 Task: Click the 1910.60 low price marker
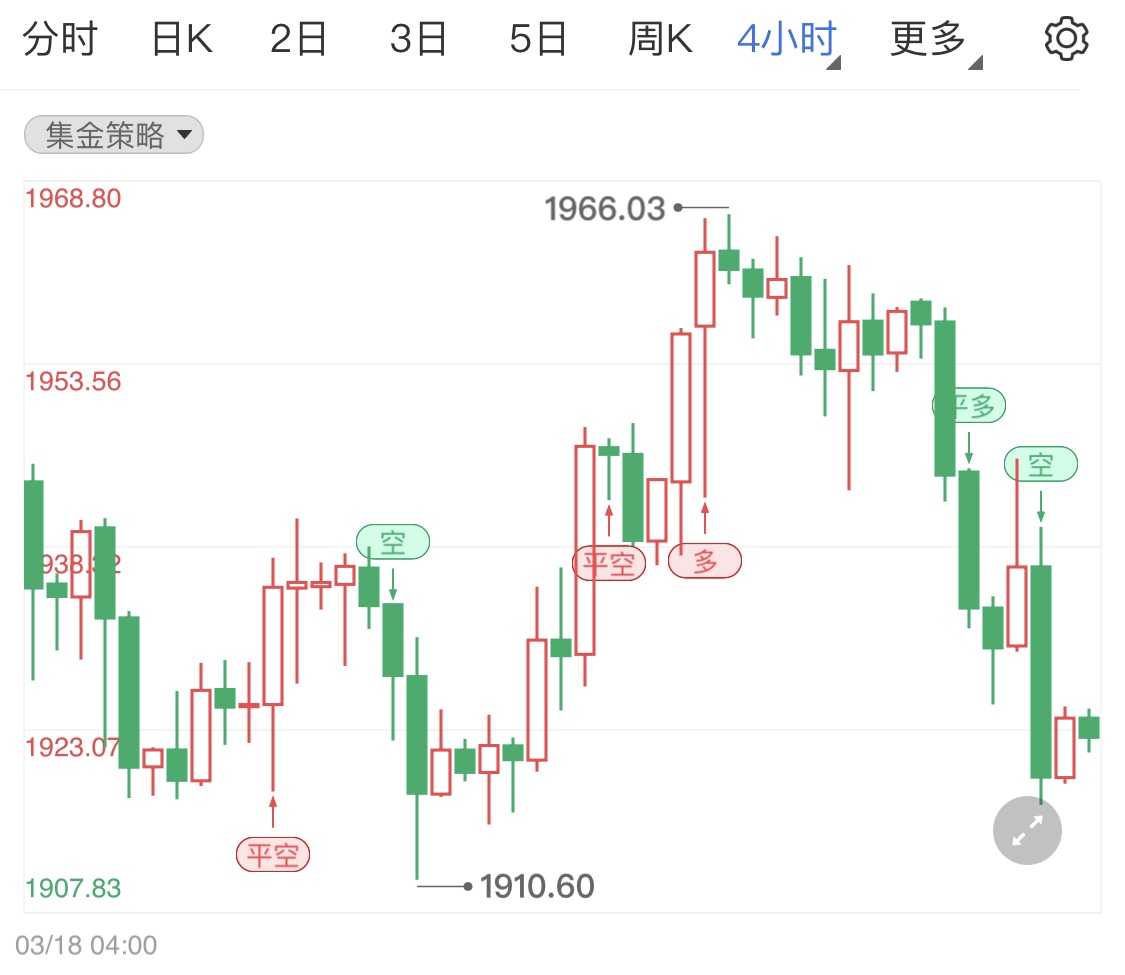[x=536, y=886]
